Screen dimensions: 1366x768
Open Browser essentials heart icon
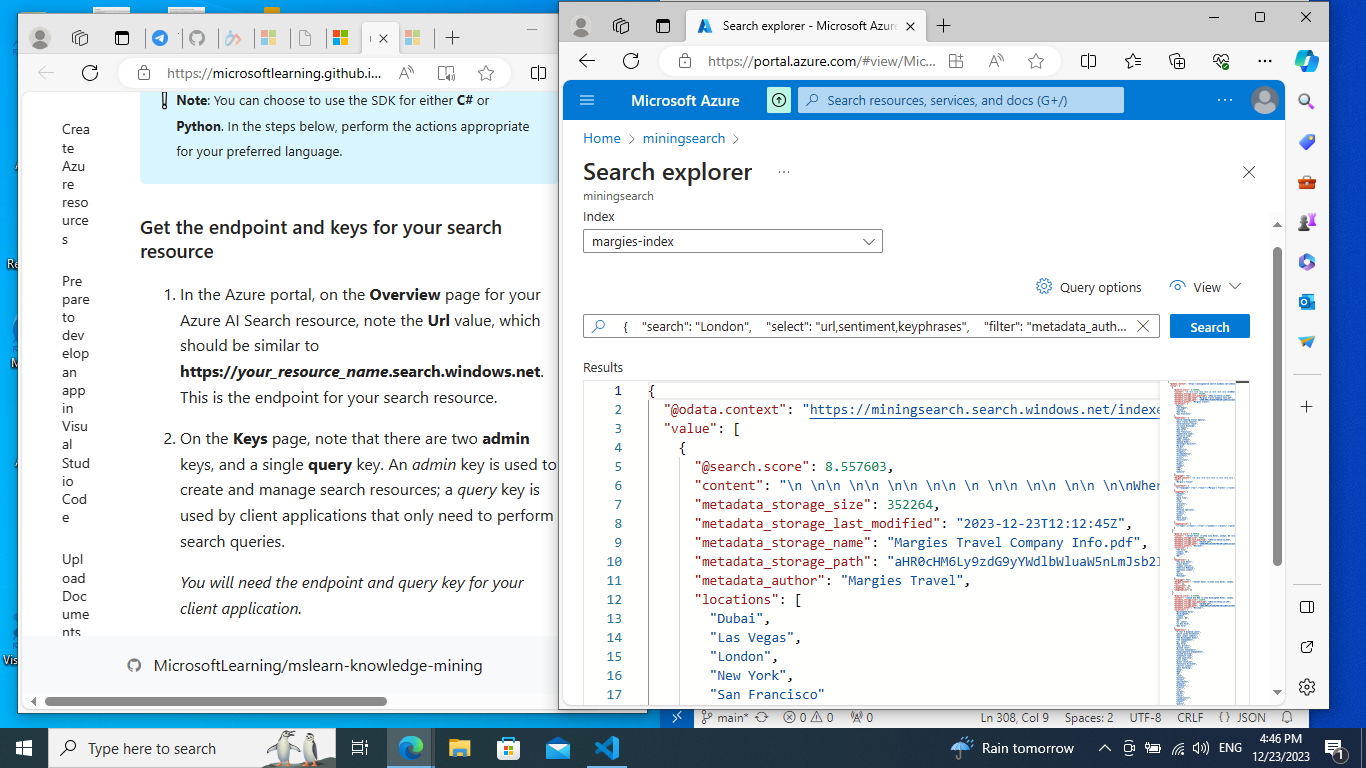pyautogui.click(x=1221, y=61)
